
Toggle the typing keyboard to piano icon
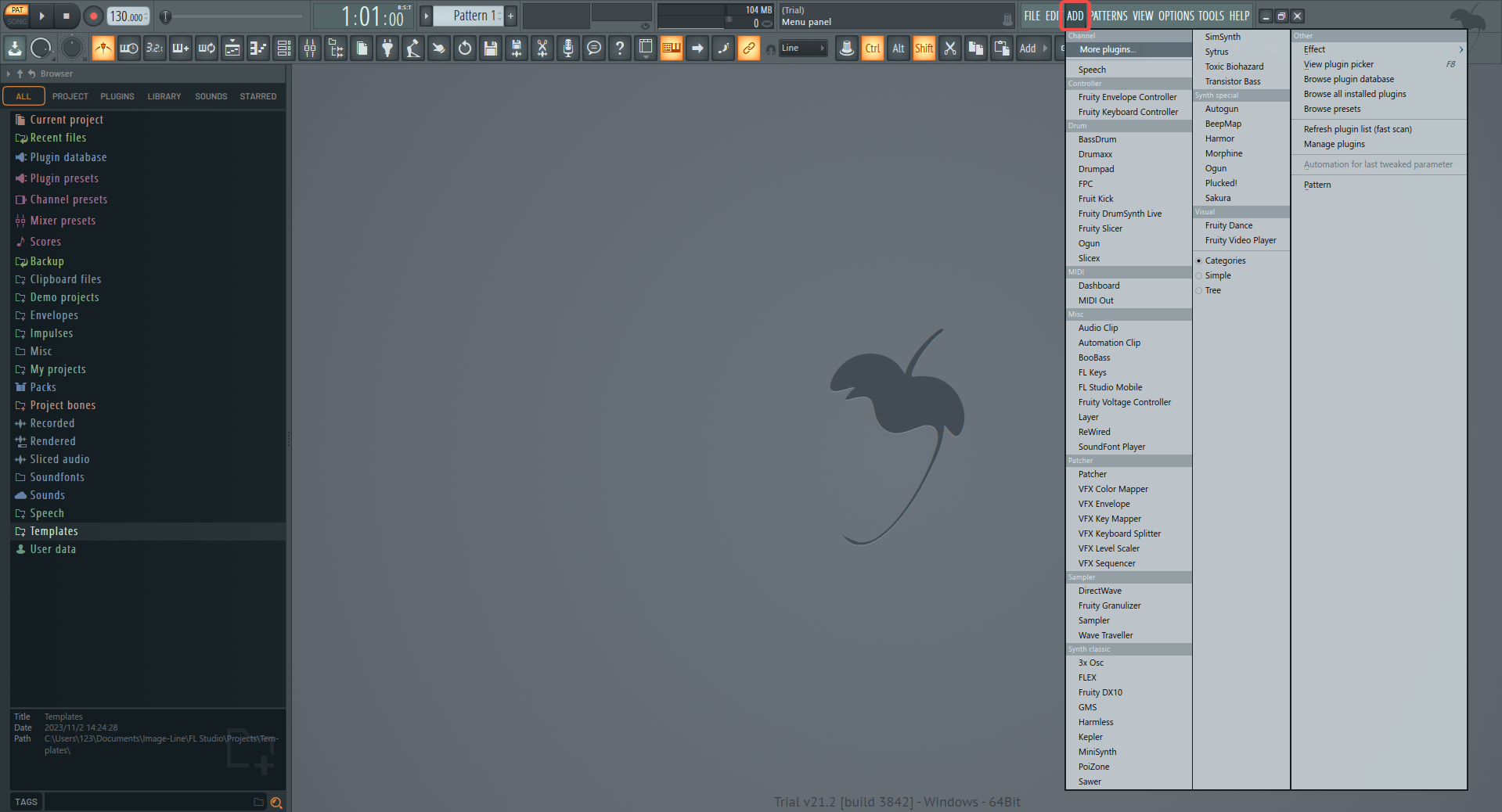(671, 48)
